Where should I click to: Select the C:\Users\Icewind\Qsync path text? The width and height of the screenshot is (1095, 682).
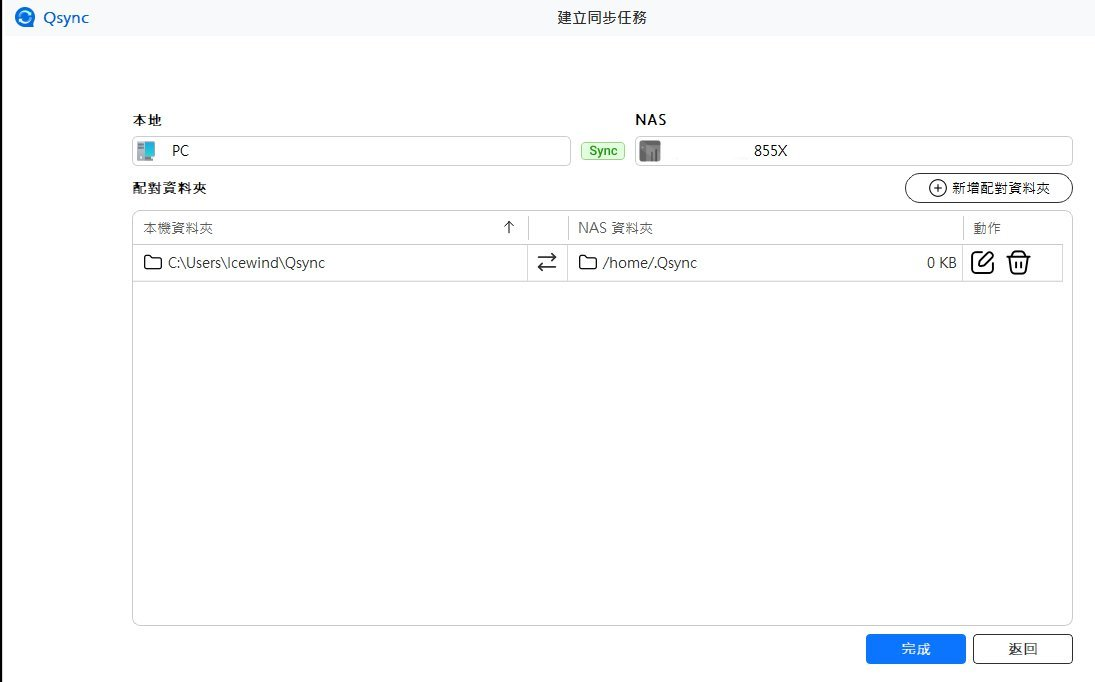(x=246, y=263)
